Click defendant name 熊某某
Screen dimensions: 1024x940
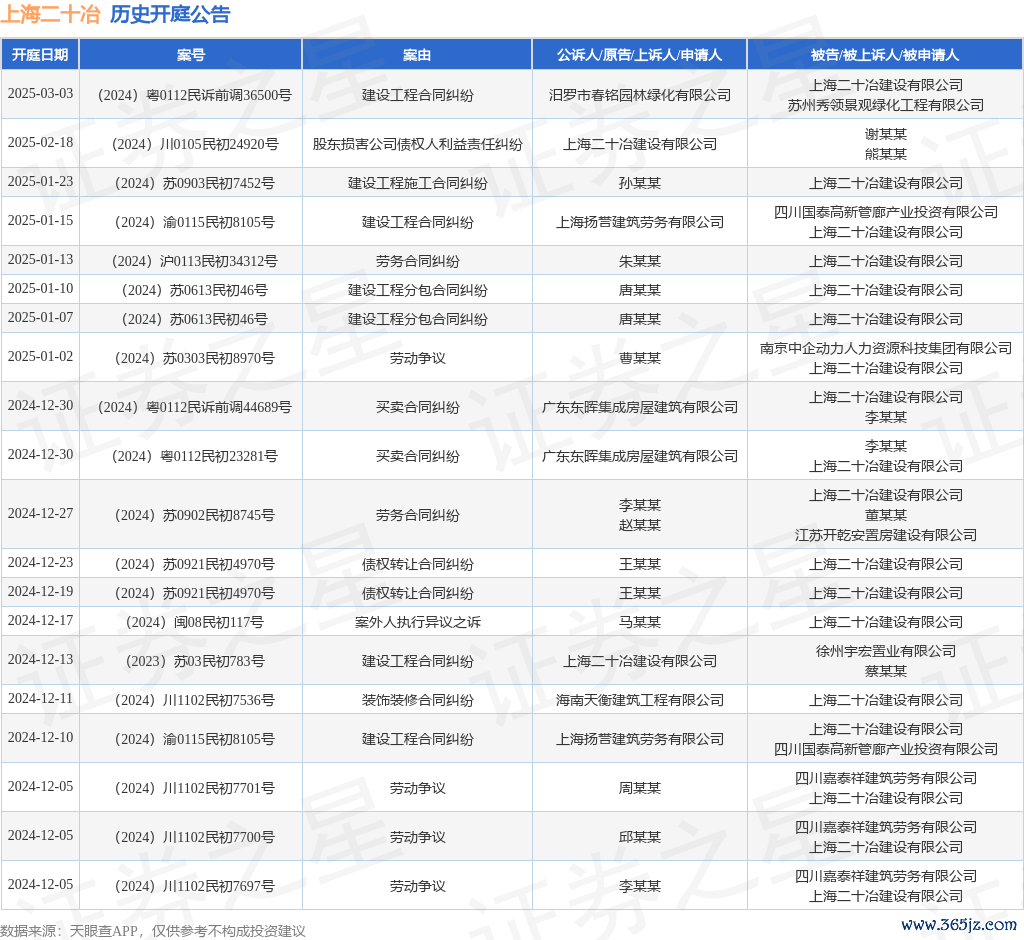pos(886,154)
